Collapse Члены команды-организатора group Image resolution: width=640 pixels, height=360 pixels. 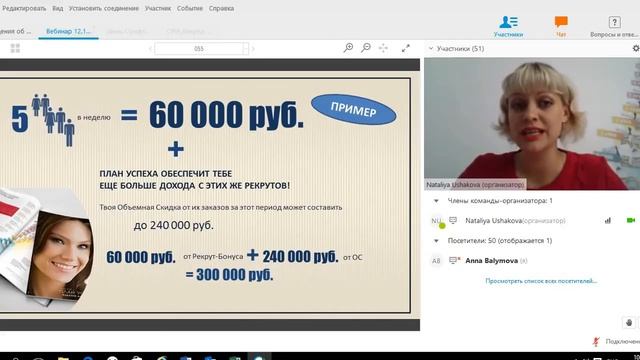436,201
